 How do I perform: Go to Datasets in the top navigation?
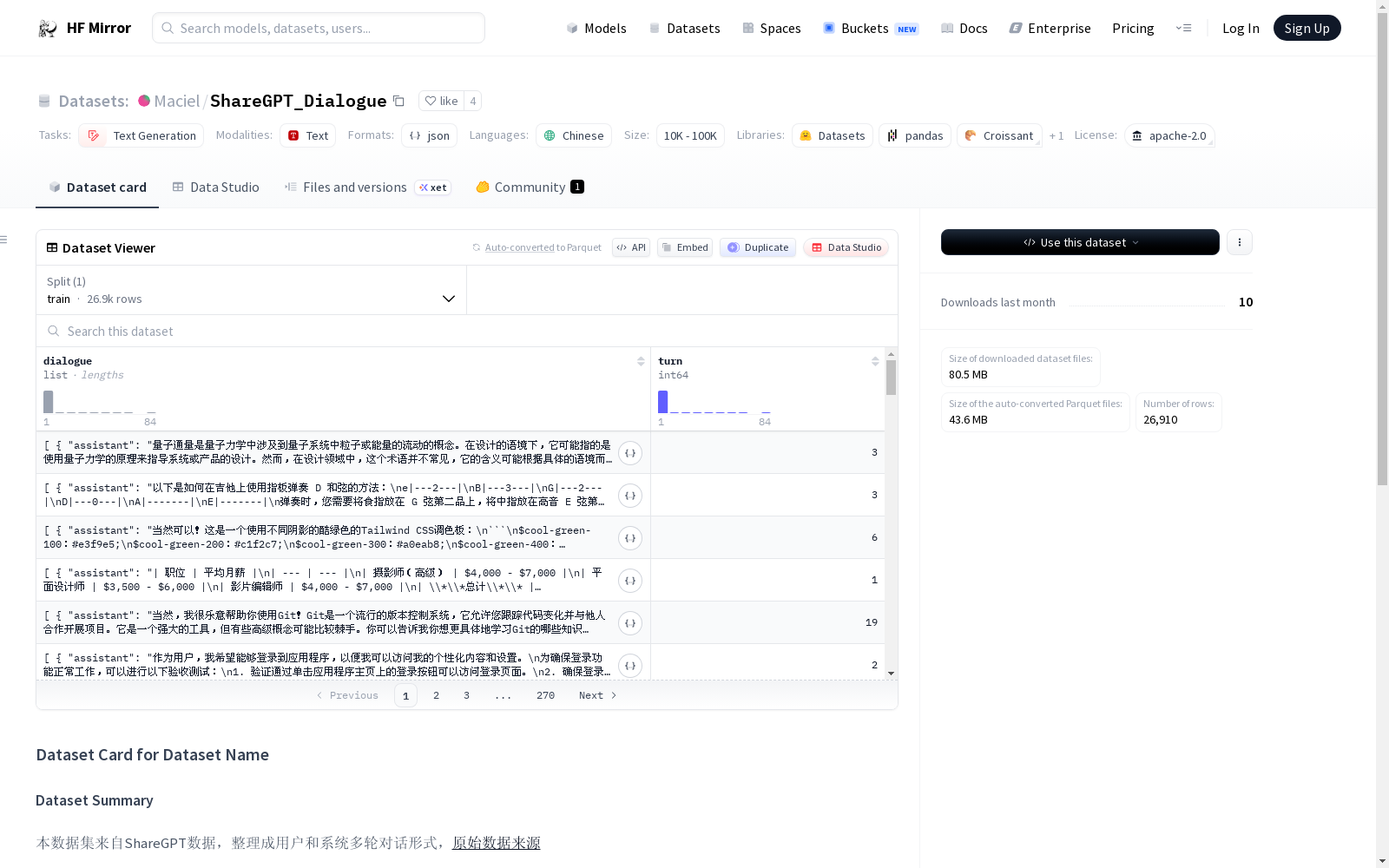coord(684,28)
